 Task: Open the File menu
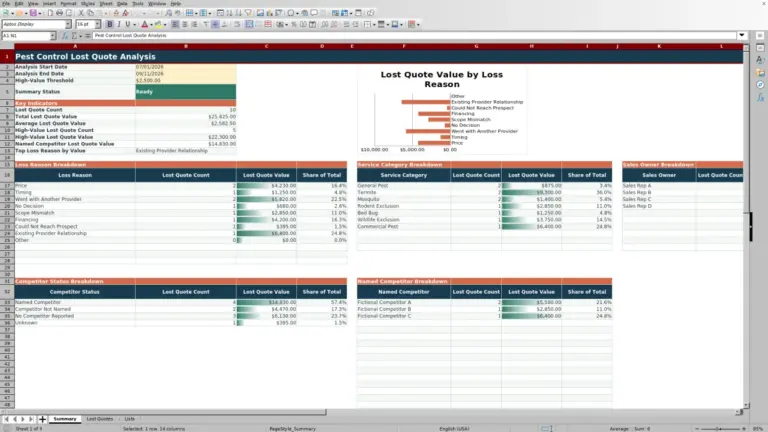(x=6, y=3)
